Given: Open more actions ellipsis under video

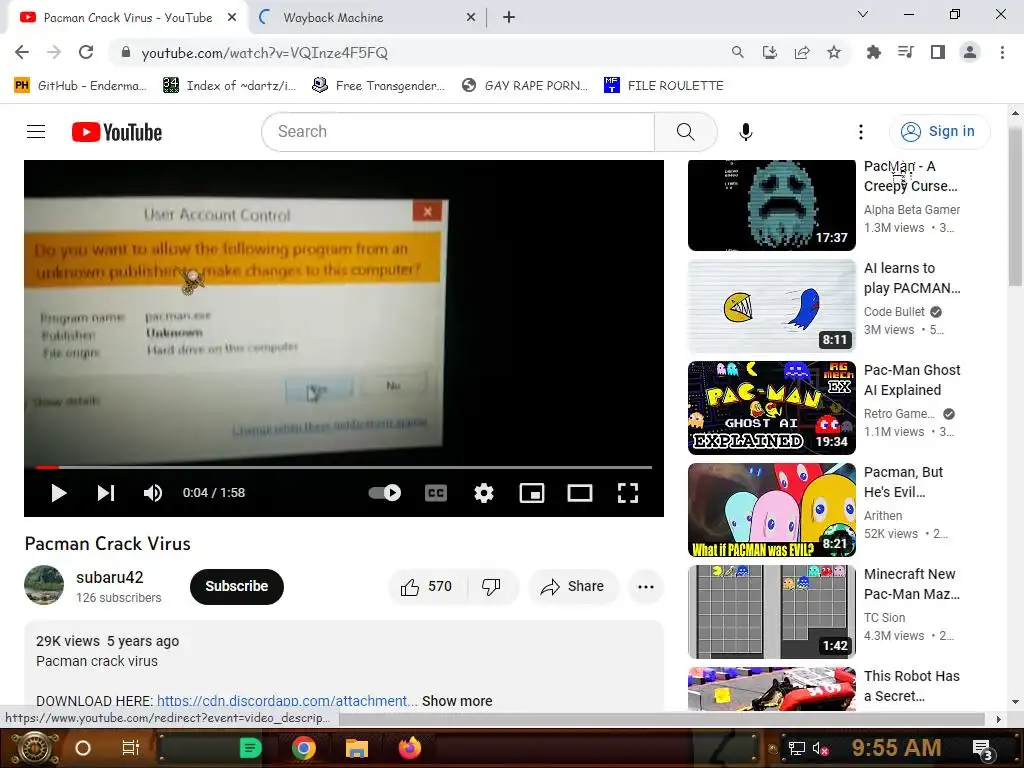Looking at the screenshot, I should pos(646,586).
